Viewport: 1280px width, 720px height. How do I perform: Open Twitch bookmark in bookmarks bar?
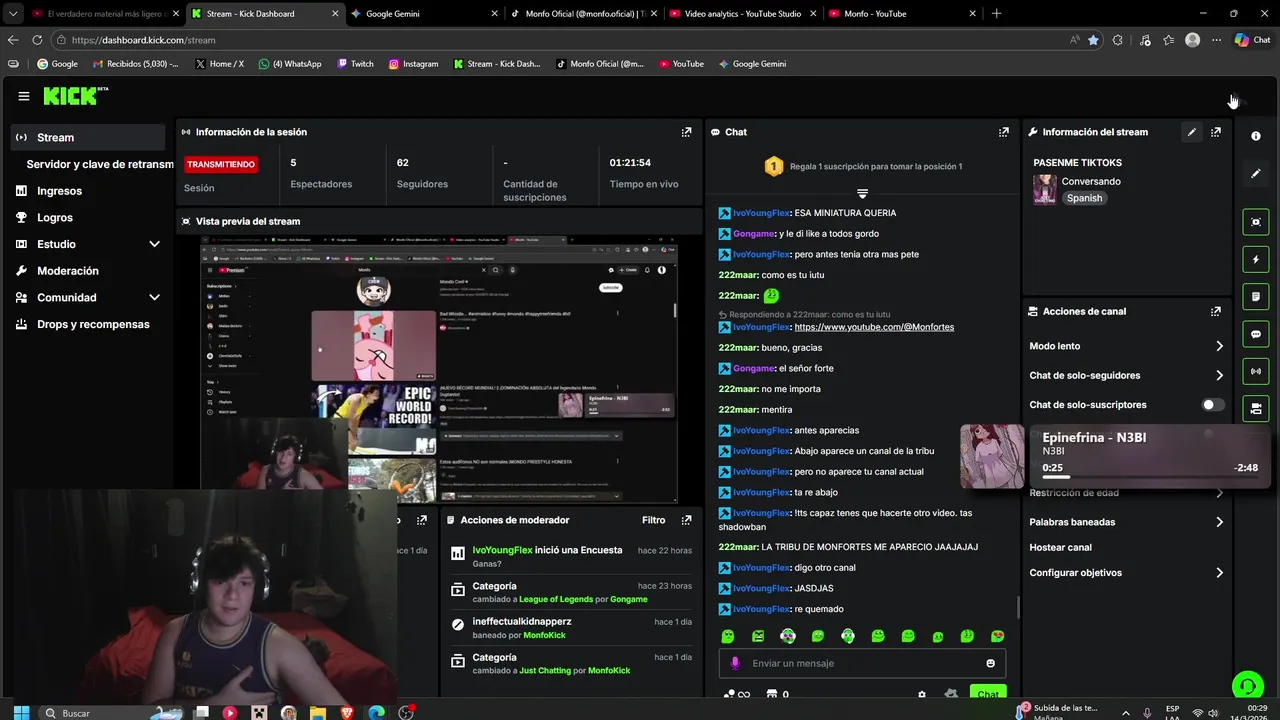[355, 64]
